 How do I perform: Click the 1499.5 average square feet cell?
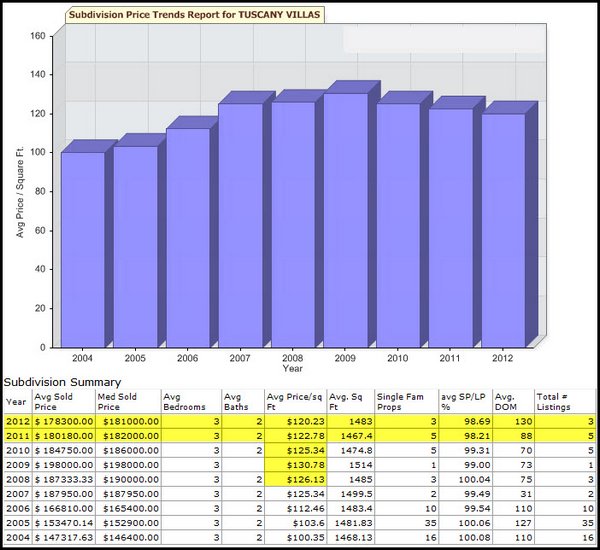[x=351, y=494]
